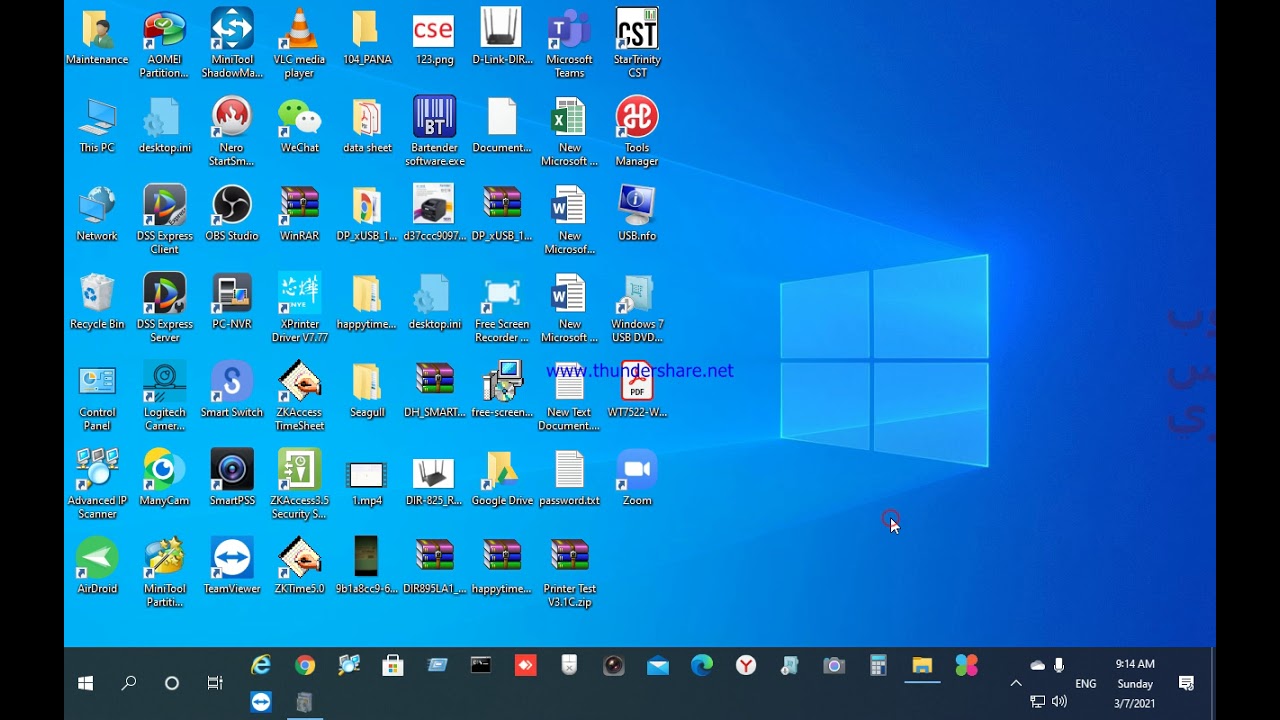Select Bartender software.exe icon
This screenshot has width=1280, height=720.
(434, 132)
